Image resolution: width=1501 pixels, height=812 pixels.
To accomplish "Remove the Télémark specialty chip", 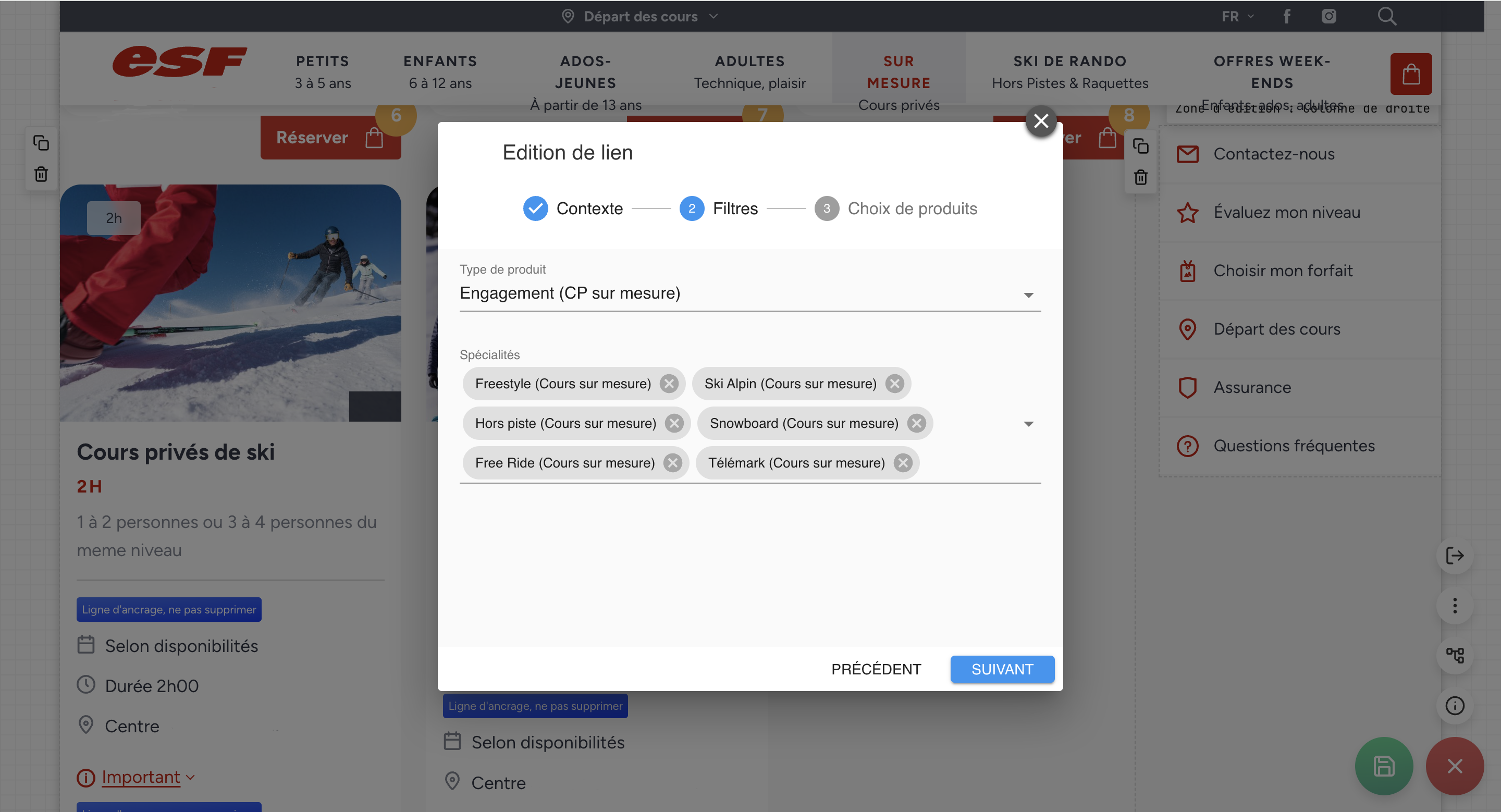I will [x=903, y=462].
